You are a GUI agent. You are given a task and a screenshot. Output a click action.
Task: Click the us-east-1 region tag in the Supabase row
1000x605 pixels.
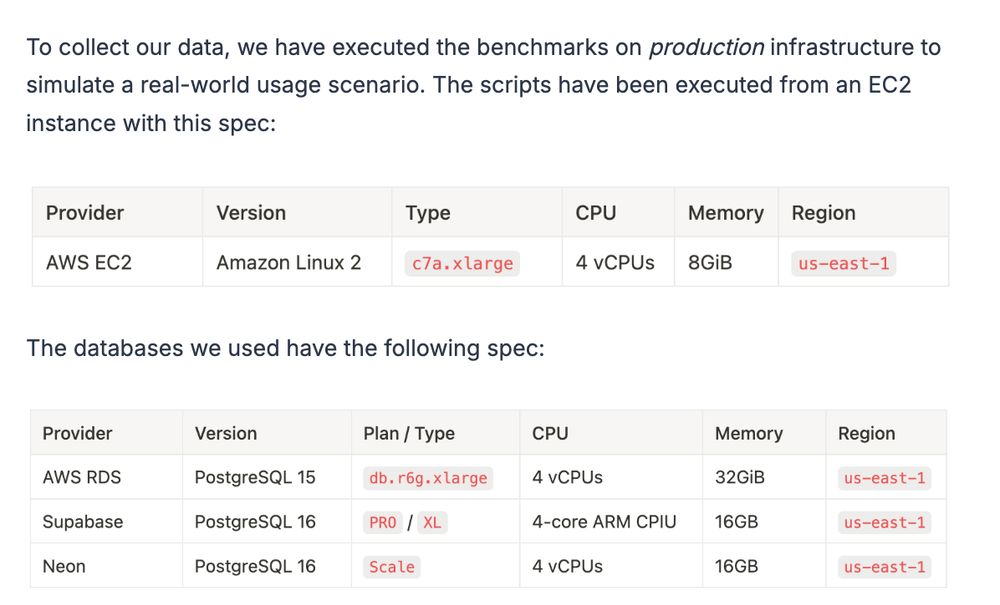pyautogui.click(x=885, y=523)
